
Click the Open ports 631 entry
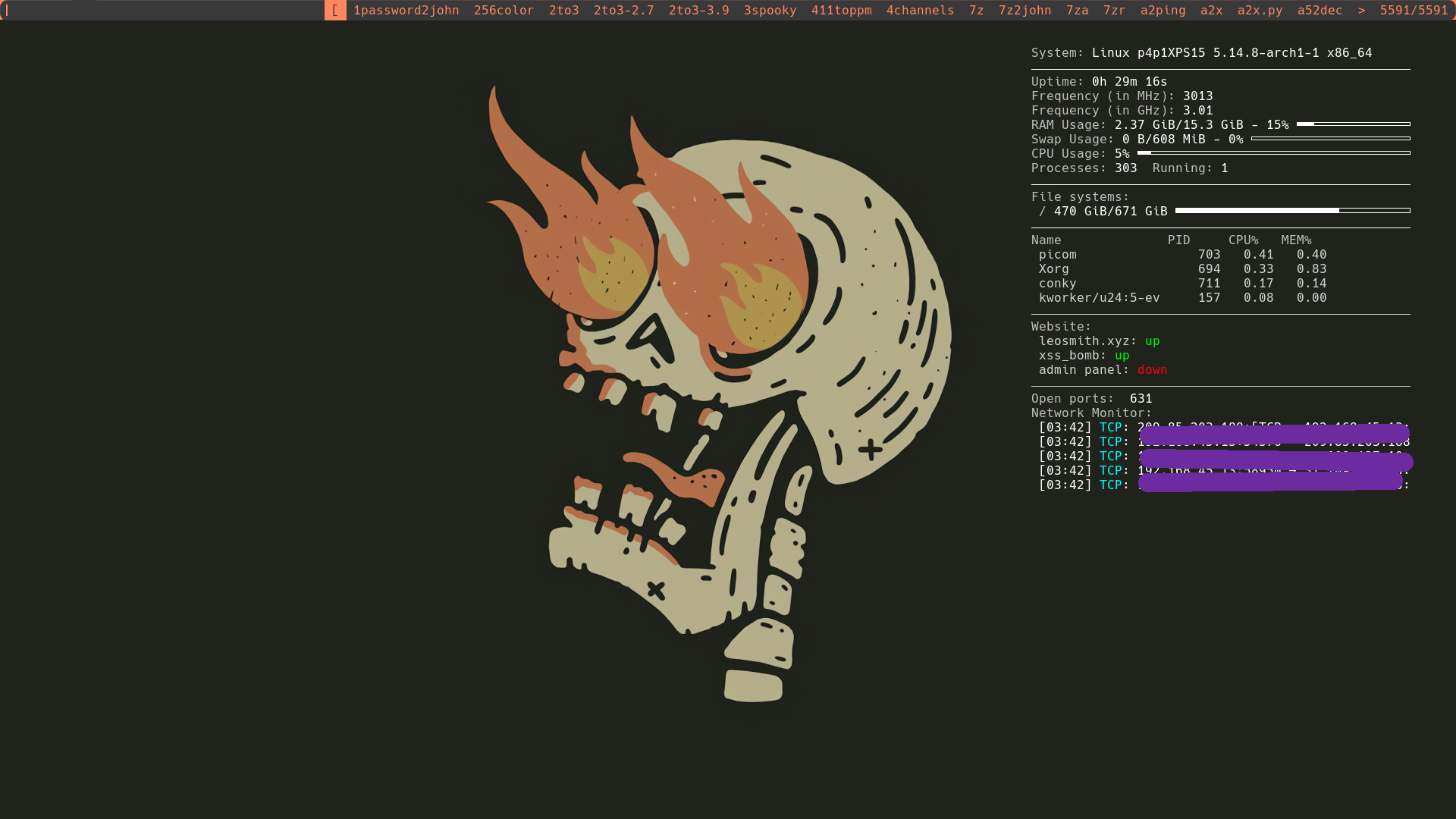coord(1091,398)
